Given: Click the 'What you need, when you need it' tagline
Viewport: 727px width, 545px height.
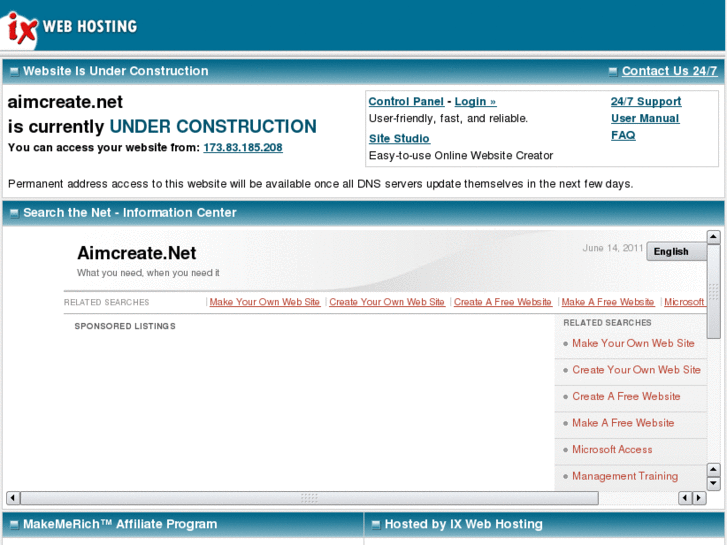Looking at the screenshot, I should click(148, 273).
